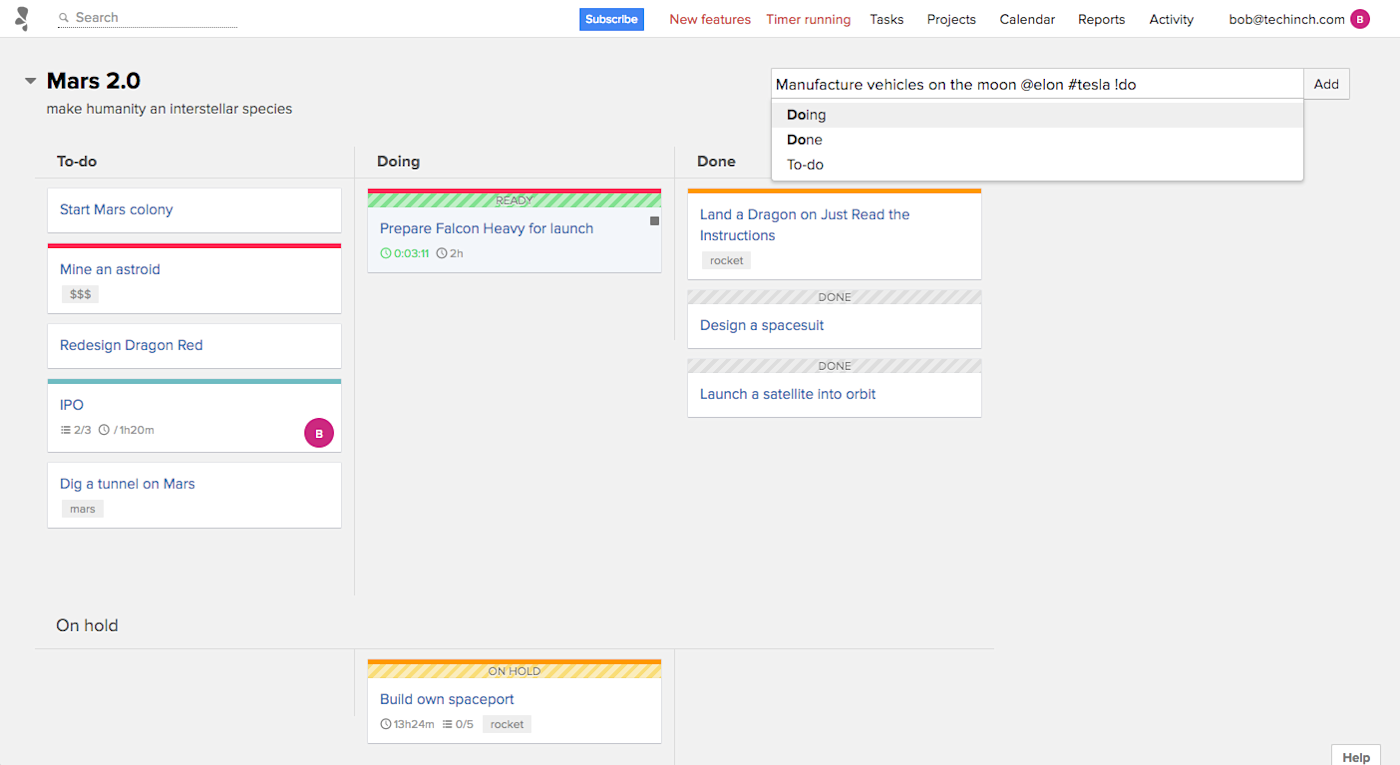This screenshot has height=765, width=1400.
Task: Click the 0/5 checklist icon on spaceport card
Action: [448, 724]
